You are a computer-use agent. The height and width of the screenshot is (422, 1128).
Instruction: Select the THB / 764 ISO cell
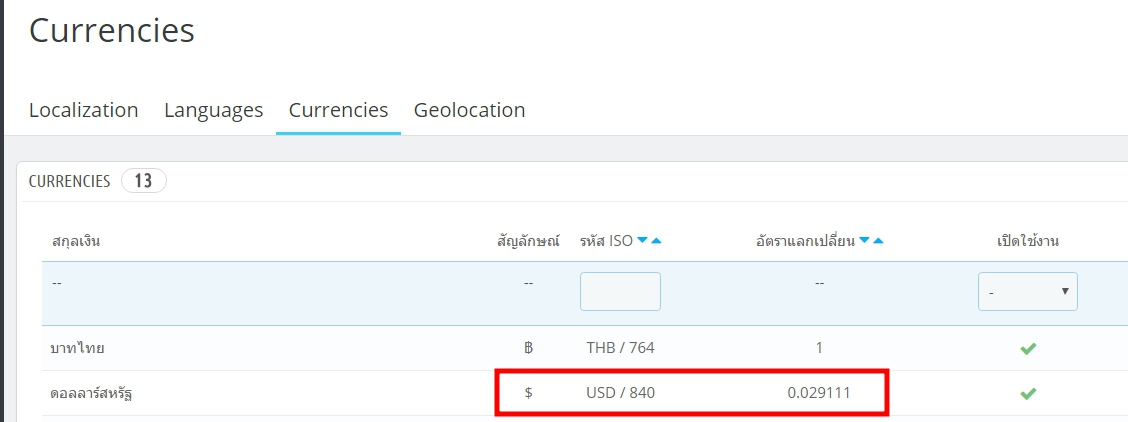click(x=620, y=349)
